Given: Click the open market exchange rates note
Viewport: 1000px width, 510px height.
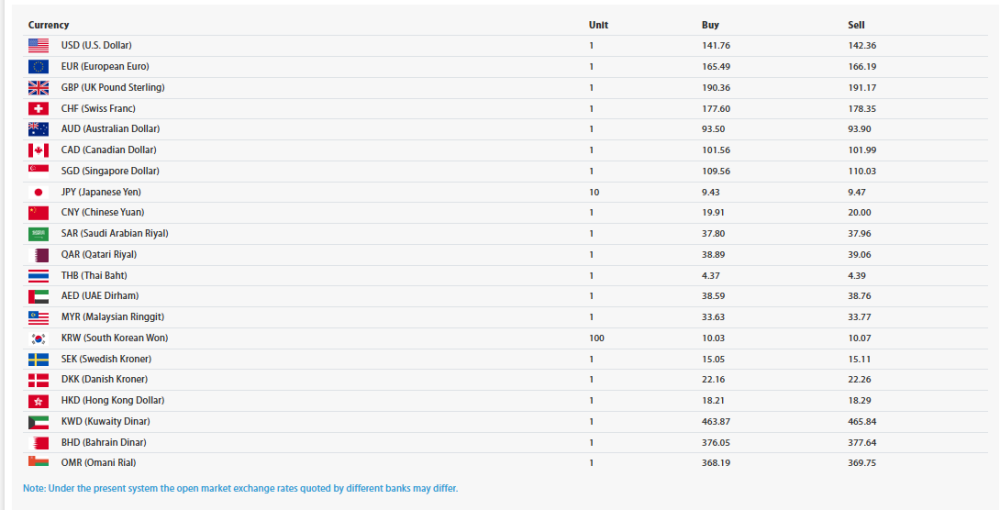Looking at the screenshot, I should [240, 488].
